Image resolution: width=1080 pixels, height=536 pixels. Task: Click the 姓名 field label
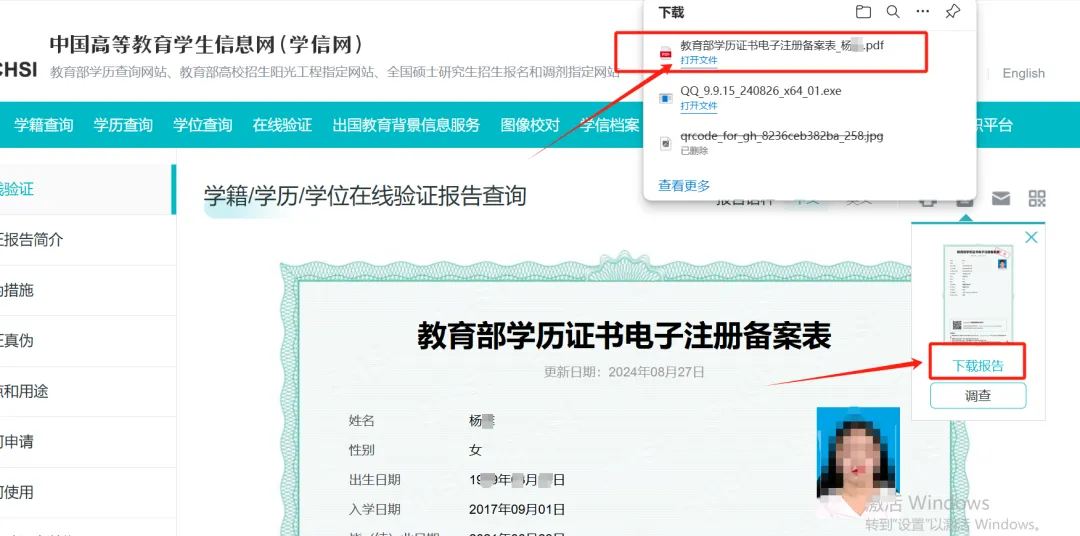tap(362, 420)
